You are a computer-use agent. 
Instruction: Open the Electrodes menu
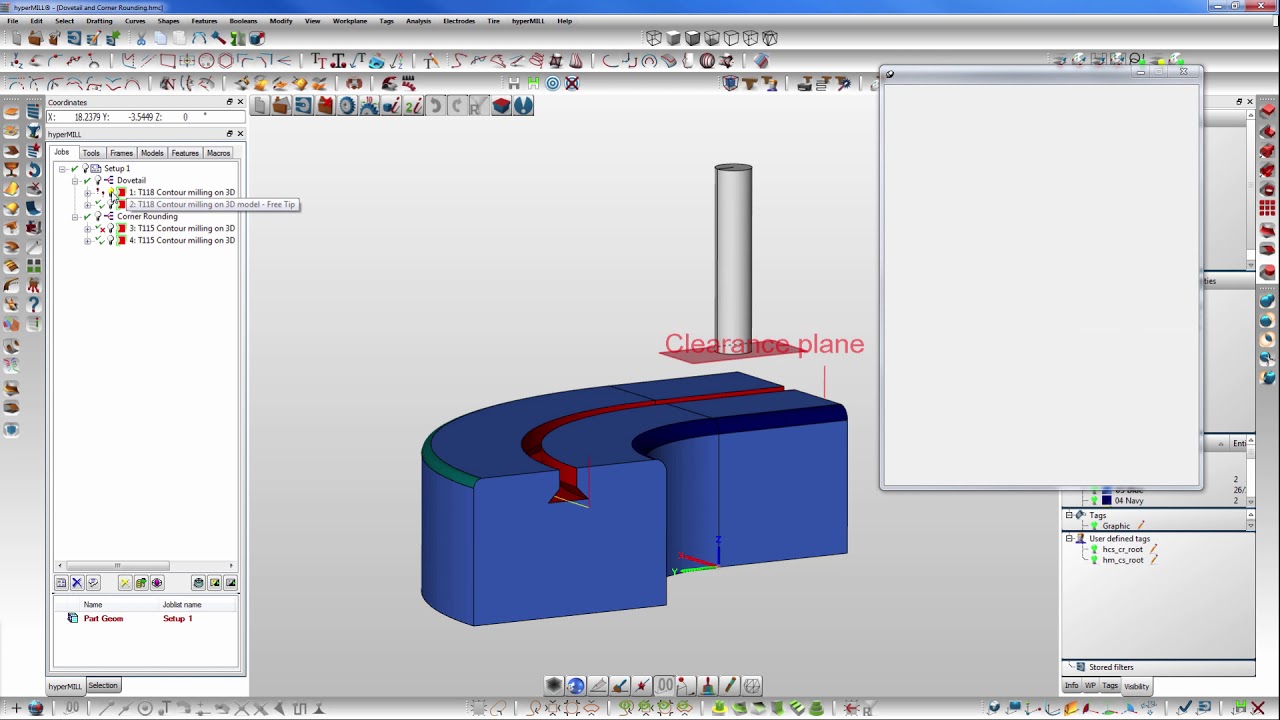[x=459, y=21]
